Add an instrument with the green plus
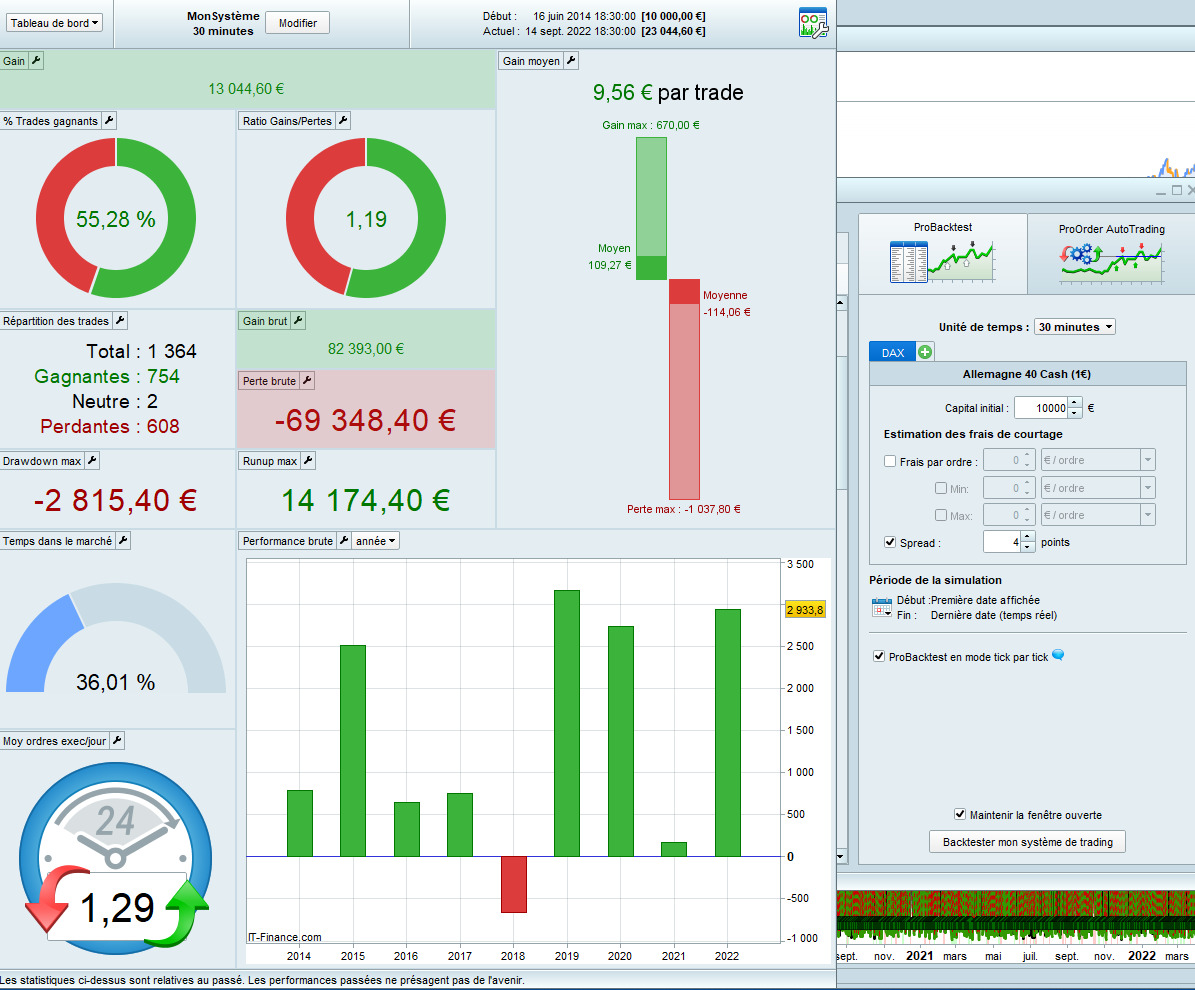The height and width of the screenshot is (990, 1195). tap(924, 352)
